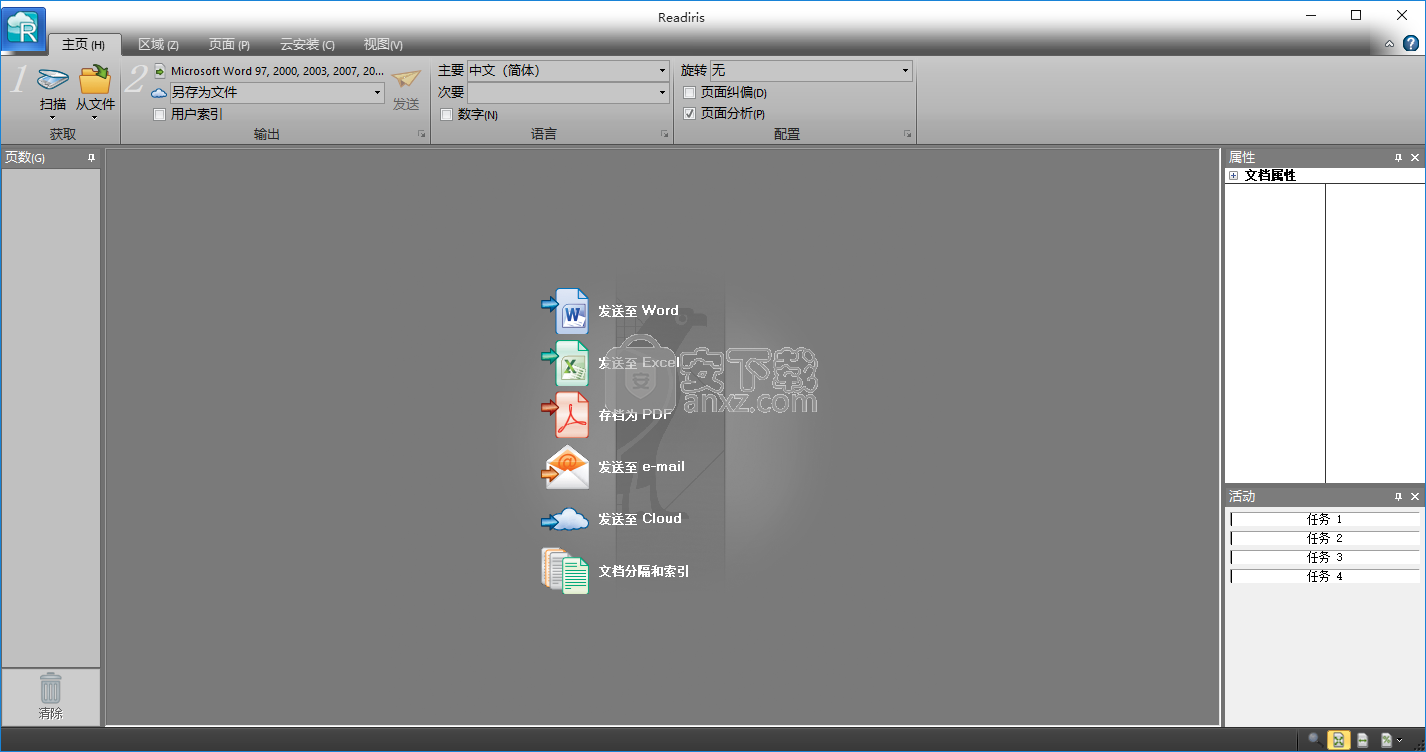This screenshot has width=1426, height=752.
Task: Click the 发送至 e-mail link text
Action: (x=641, y=467)
